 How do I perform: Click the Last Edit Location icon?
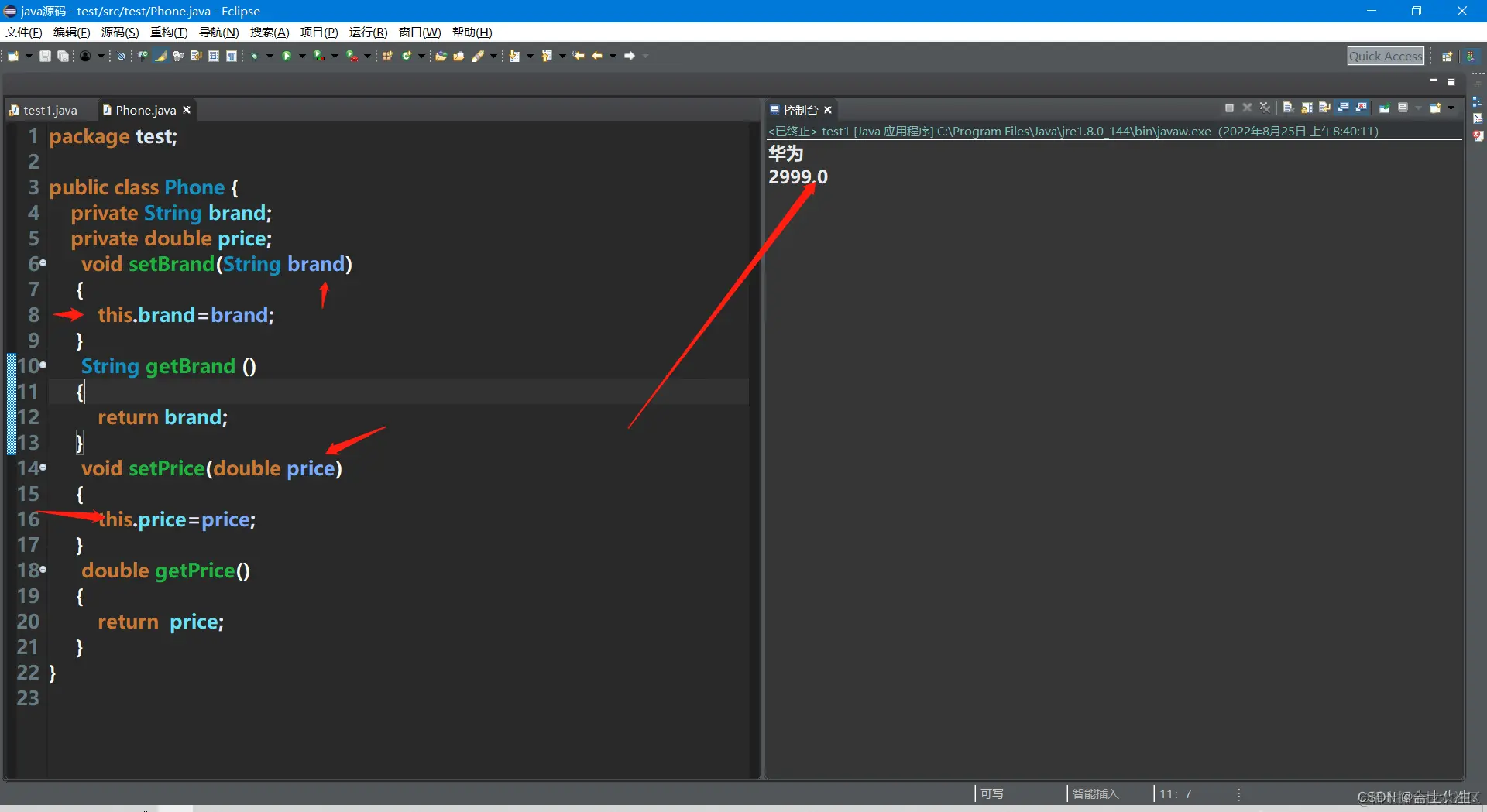pos(579,56)
